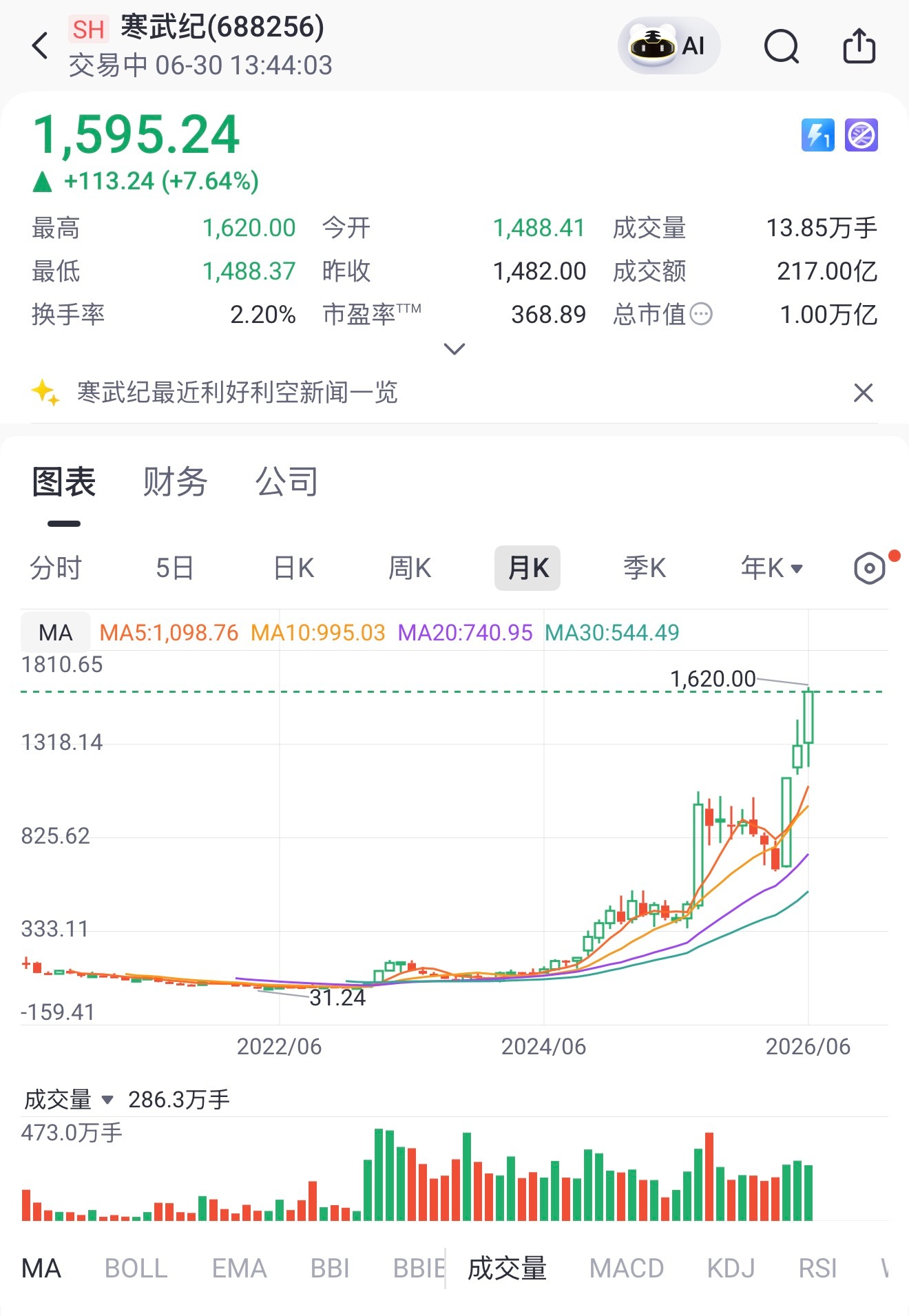
Task: Tap the 今开 value 1,488.41
Action: pos(539,228)
